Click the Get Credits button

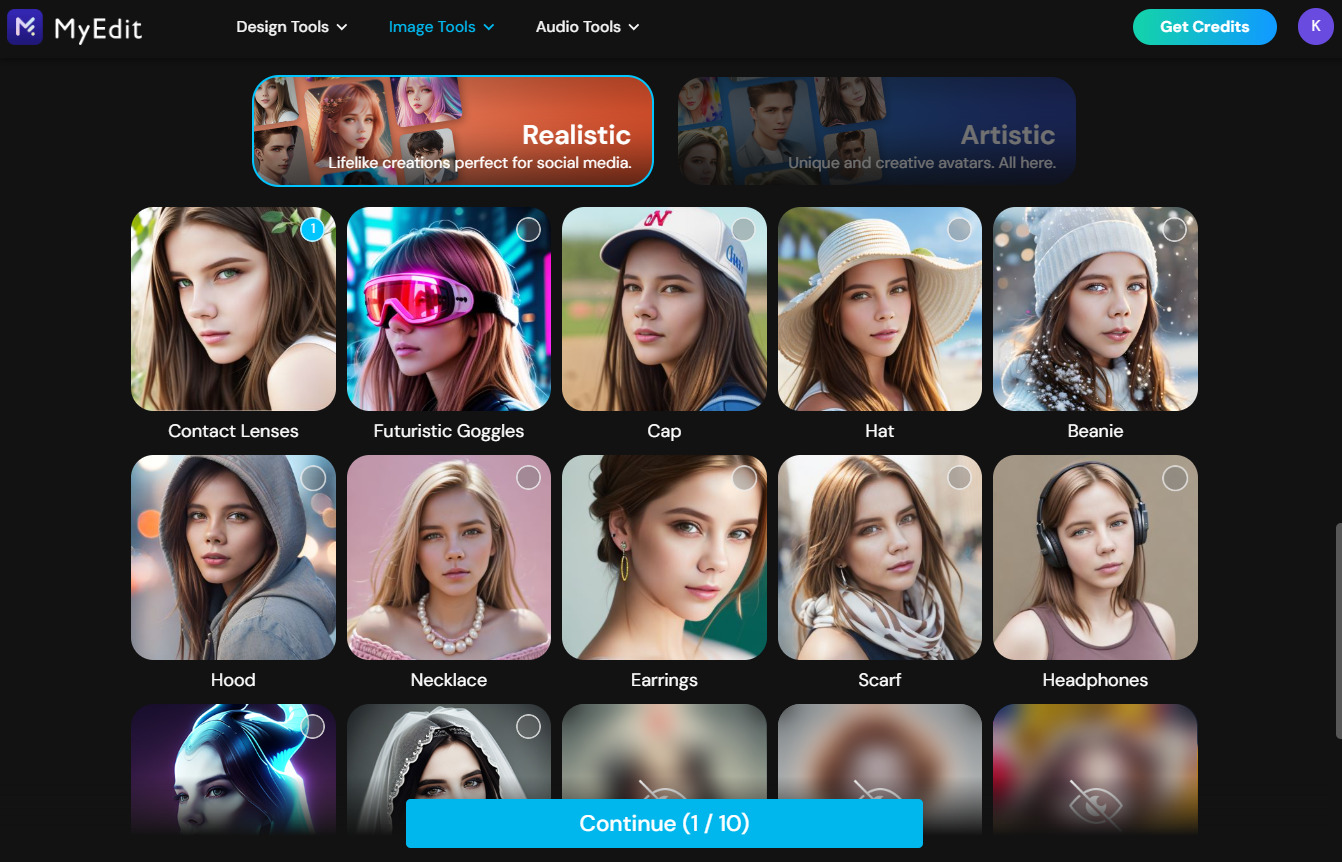1204,27
